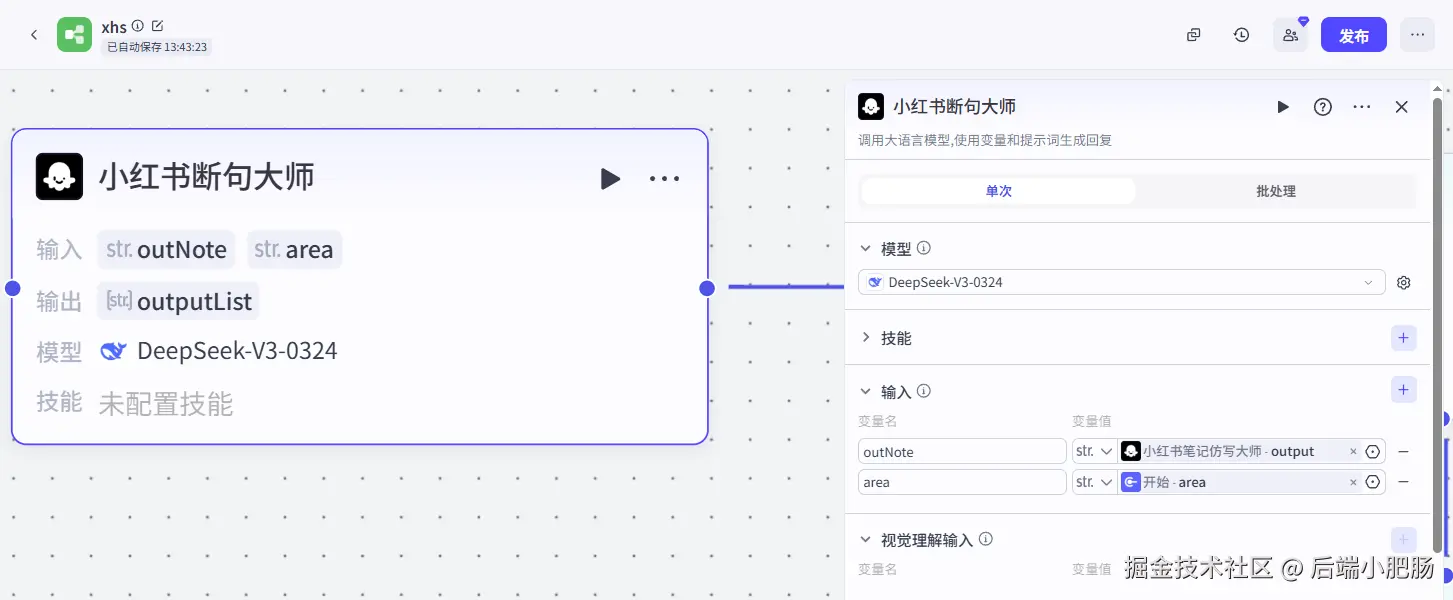Select the area input tag on node
This screenshot has height=600, width=1453.
[x=294, y=249]
